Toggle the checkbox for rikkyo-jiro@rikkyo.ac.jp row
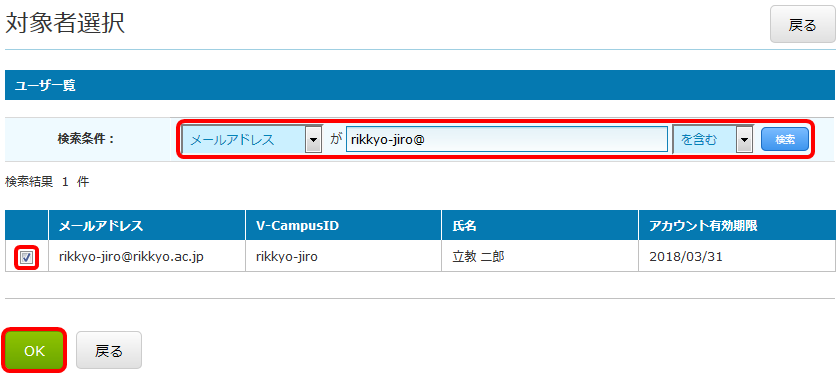This screenshot has width=840, height=374. [26, 258]
